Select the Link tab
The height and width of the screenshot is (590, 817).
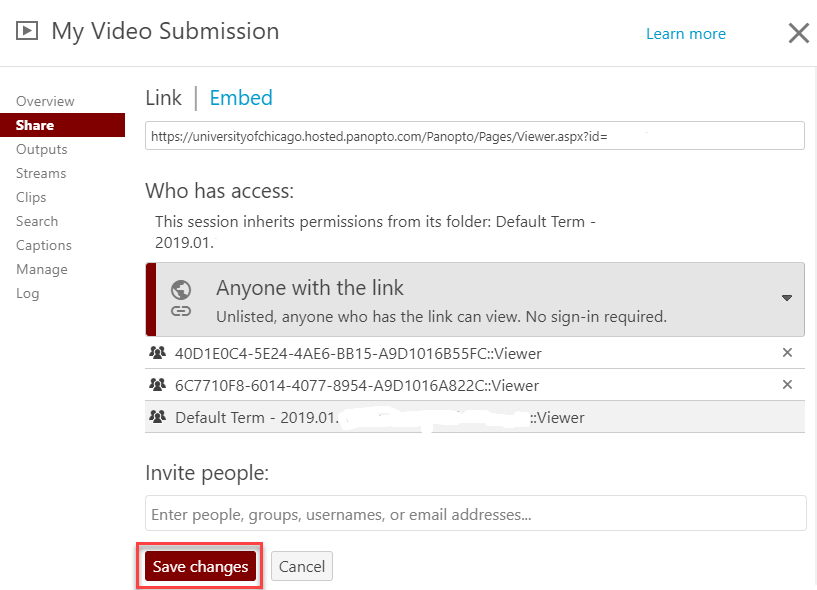click(x=164, y=97)
